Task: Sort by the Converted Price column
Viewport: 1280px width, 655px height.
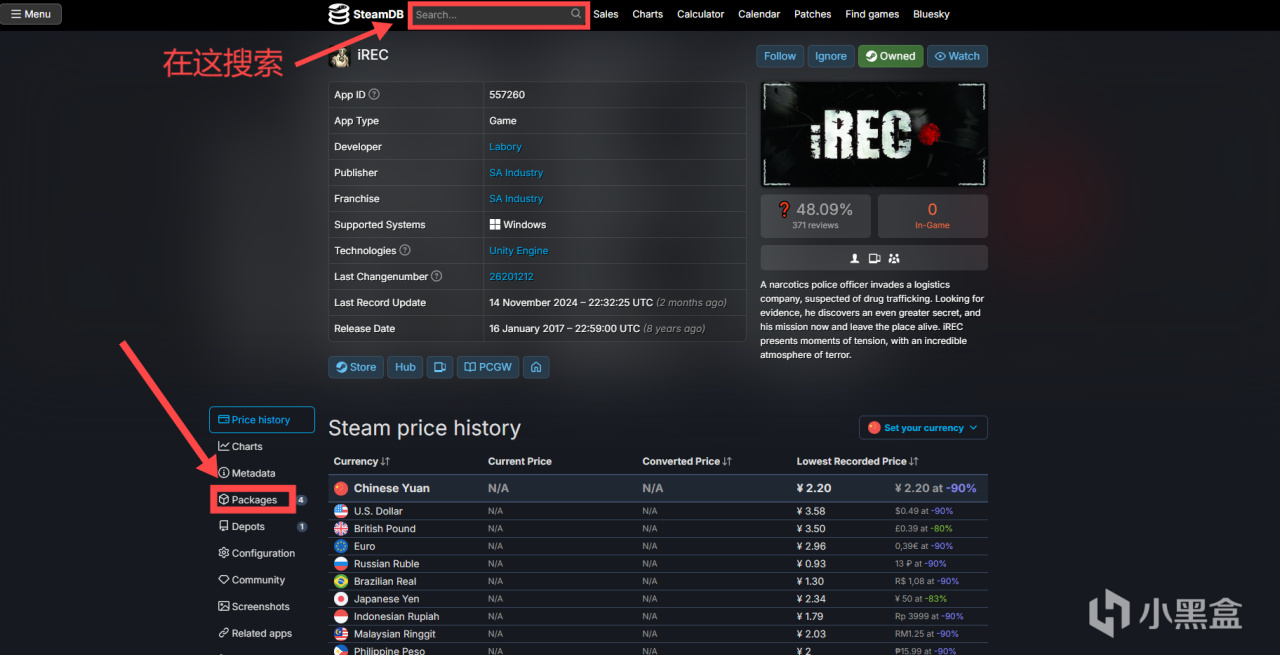Action: click(687, 461)
